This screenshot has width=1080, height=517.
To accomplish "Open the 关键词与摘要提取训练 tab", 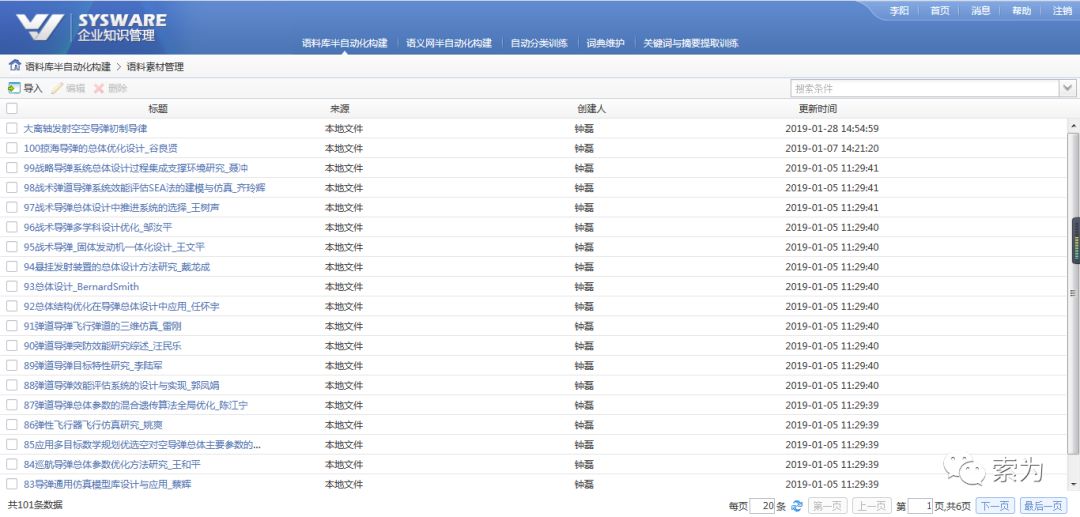I will pyautogui.click(x=691, y=43).
